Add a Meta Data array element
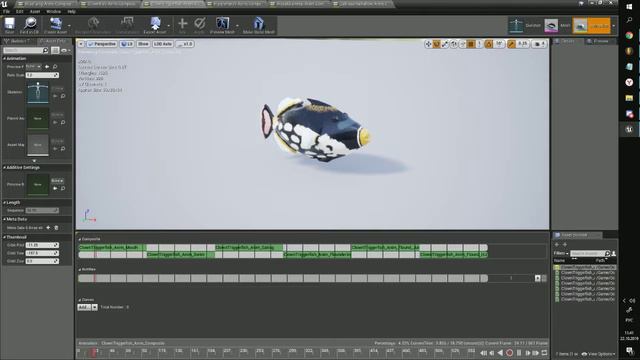 click(x=48, y=228)
